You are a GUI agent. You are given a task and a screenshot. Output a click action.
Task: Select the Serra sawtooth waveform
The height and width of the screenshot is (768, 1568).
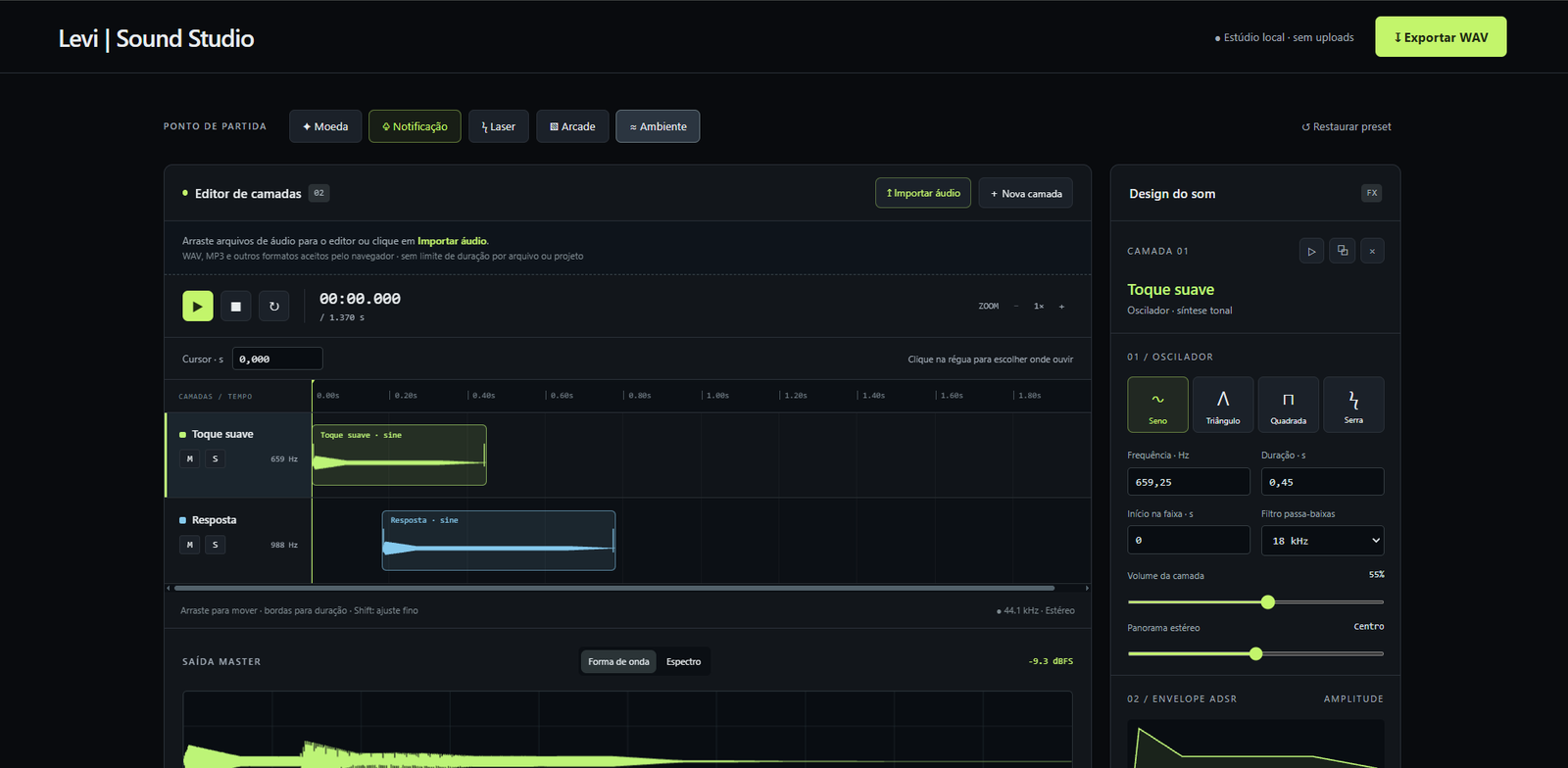point(1353,405)
